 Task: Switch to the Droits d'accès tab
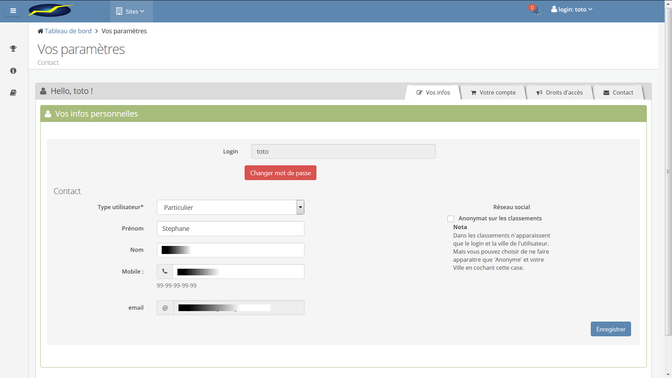pyautogui.click(x=559, y=93)
